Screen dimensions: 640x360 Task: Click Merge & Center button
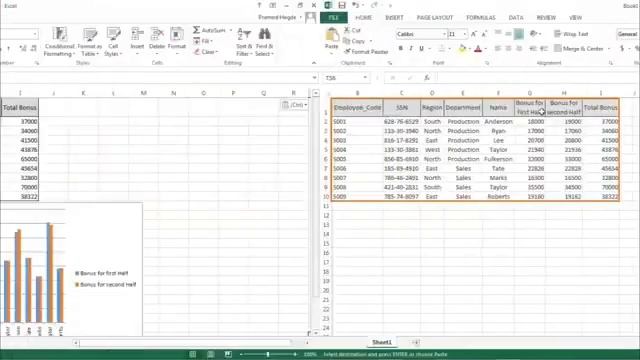point(579,49)
